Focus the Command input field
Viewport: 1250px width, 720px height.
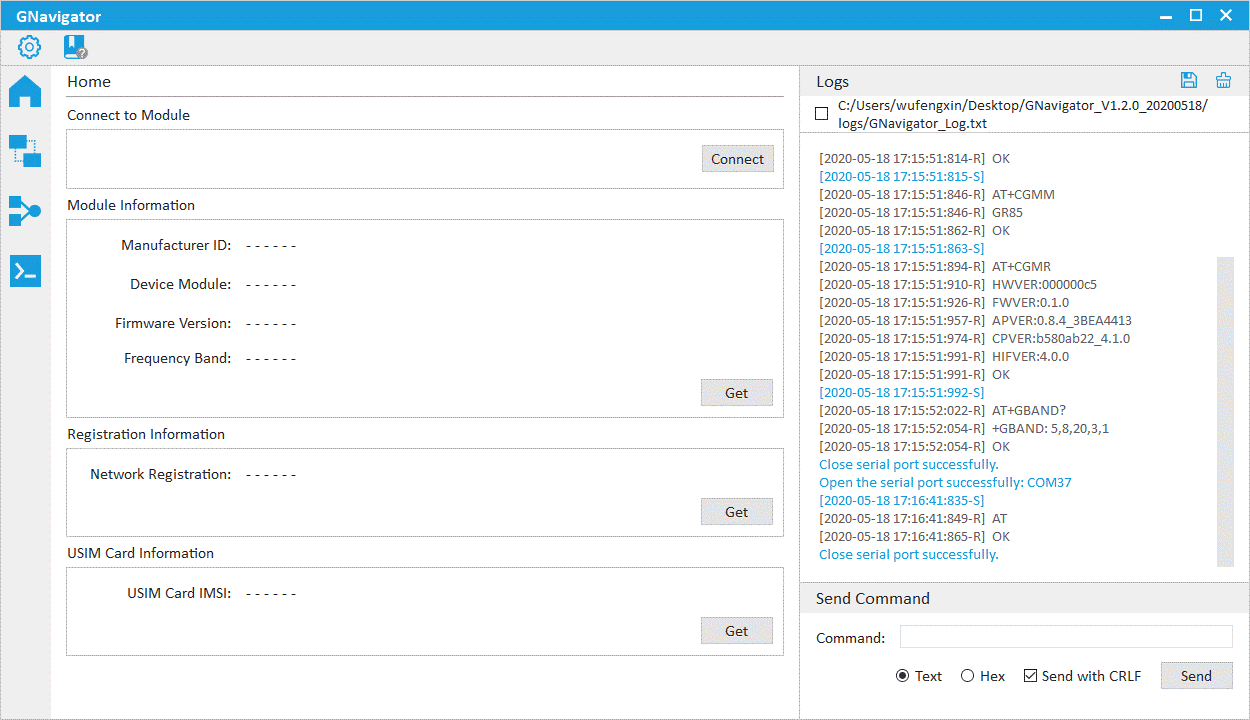click(x=1065, y=637)
